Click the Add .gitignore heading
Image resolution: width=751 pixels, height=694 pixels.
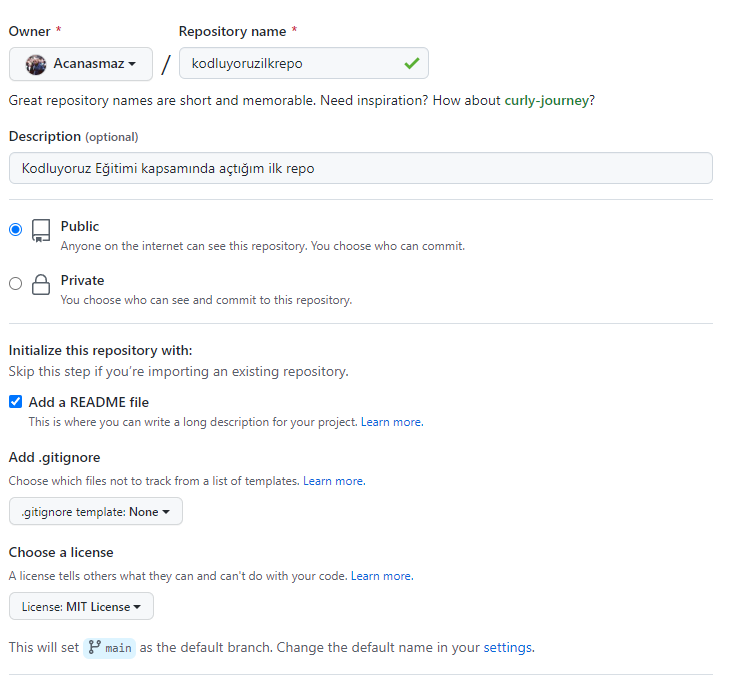pyautogui.click(x=55, y=457)
